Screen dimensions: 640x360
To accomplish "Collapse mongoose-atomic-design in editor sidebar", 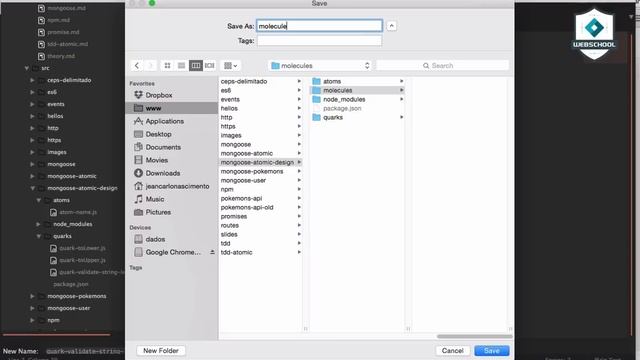I will pos(32,188).
